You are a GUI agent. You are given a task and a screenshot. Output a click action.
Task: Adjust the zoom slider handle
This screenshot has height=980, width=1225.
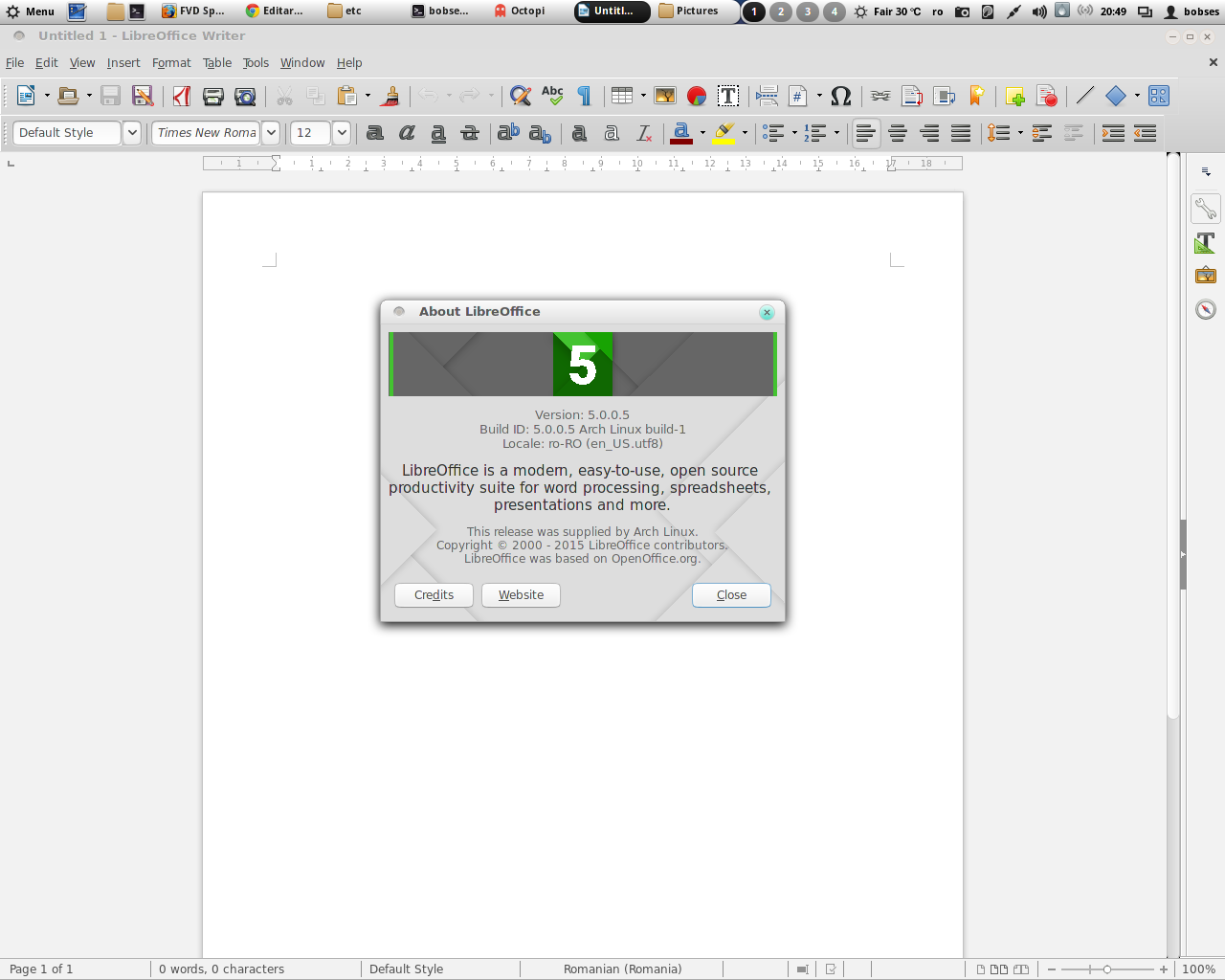[x=1107, y=969]
